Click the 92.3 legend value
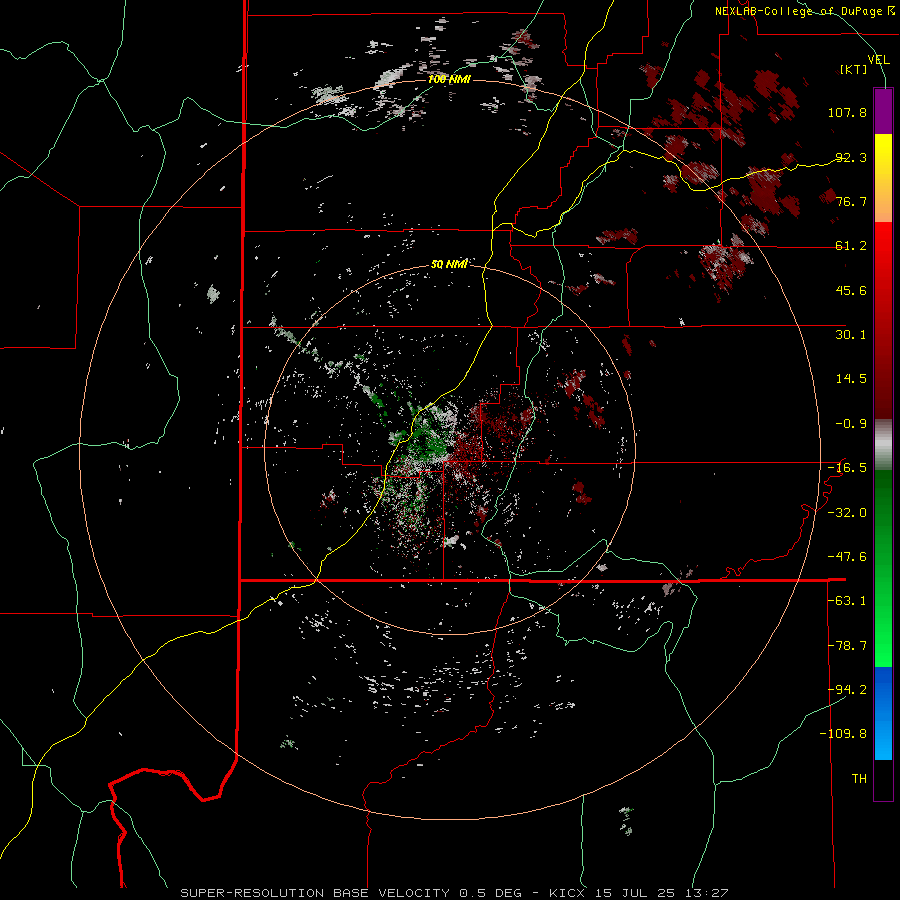This screenshot has height=900, width=900. tap(851, 157)
